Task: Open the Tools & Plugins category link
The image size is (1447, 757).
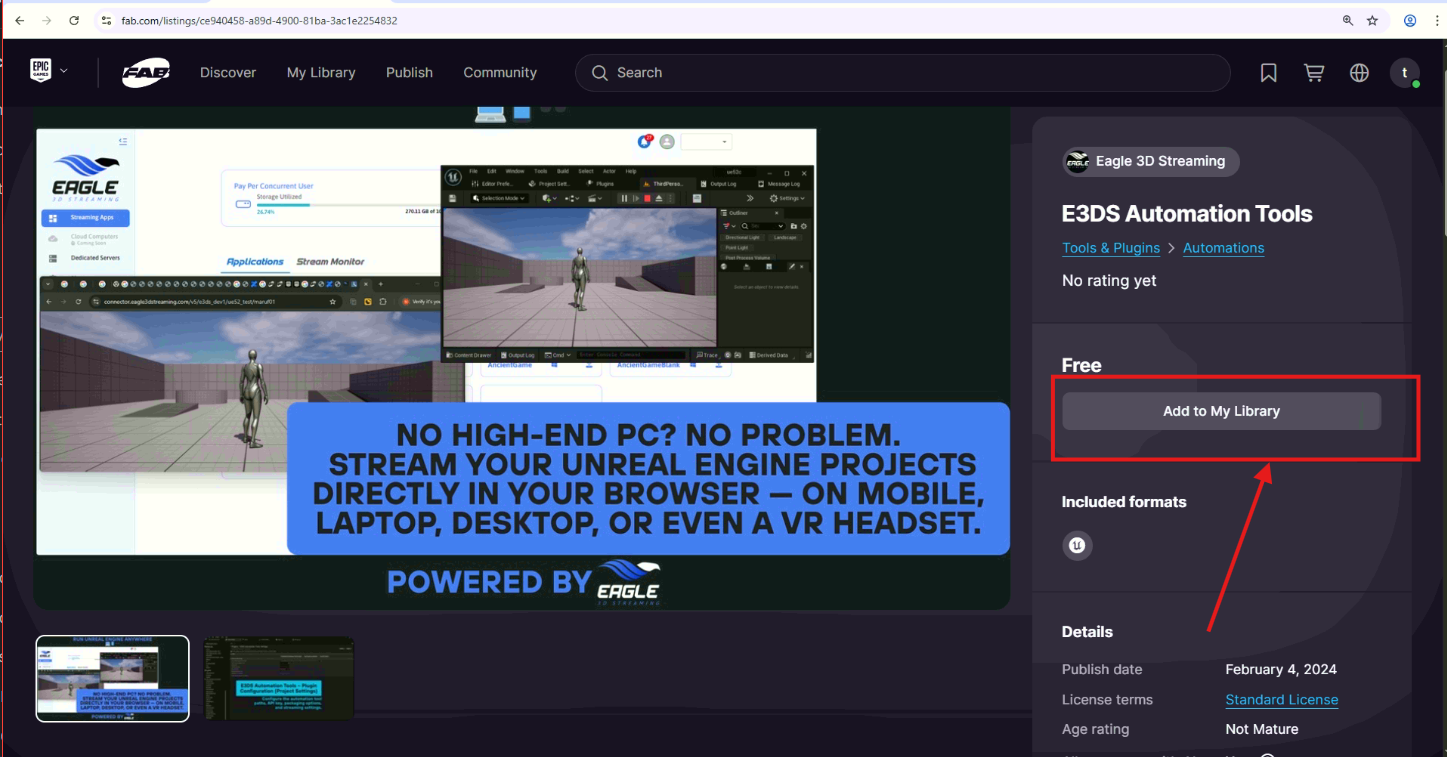Action: click(1111, 248)
